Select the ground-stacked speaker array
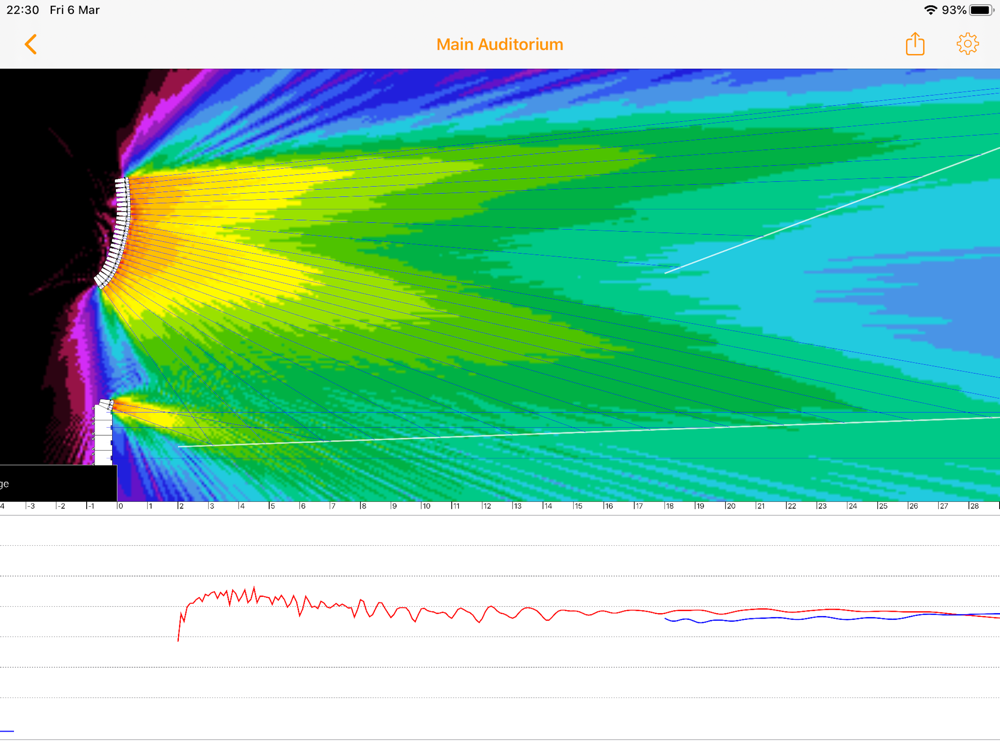This screenshot has width=1000, height=750. click(x=103, y=432)
